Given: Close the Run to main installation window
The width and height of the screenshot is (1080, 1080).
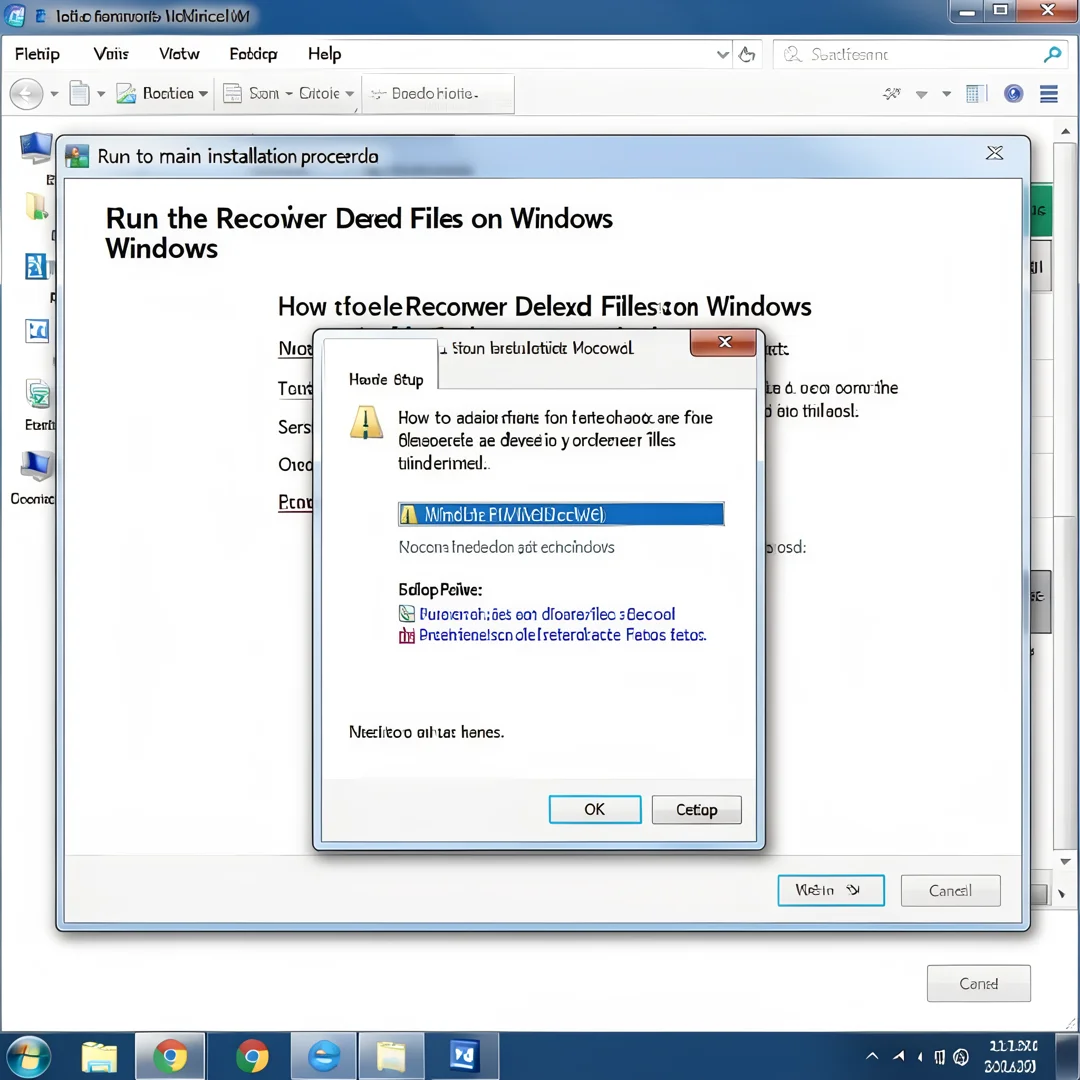Looking at the screenshot, I should pyautogui.click(x=995, y=153).
